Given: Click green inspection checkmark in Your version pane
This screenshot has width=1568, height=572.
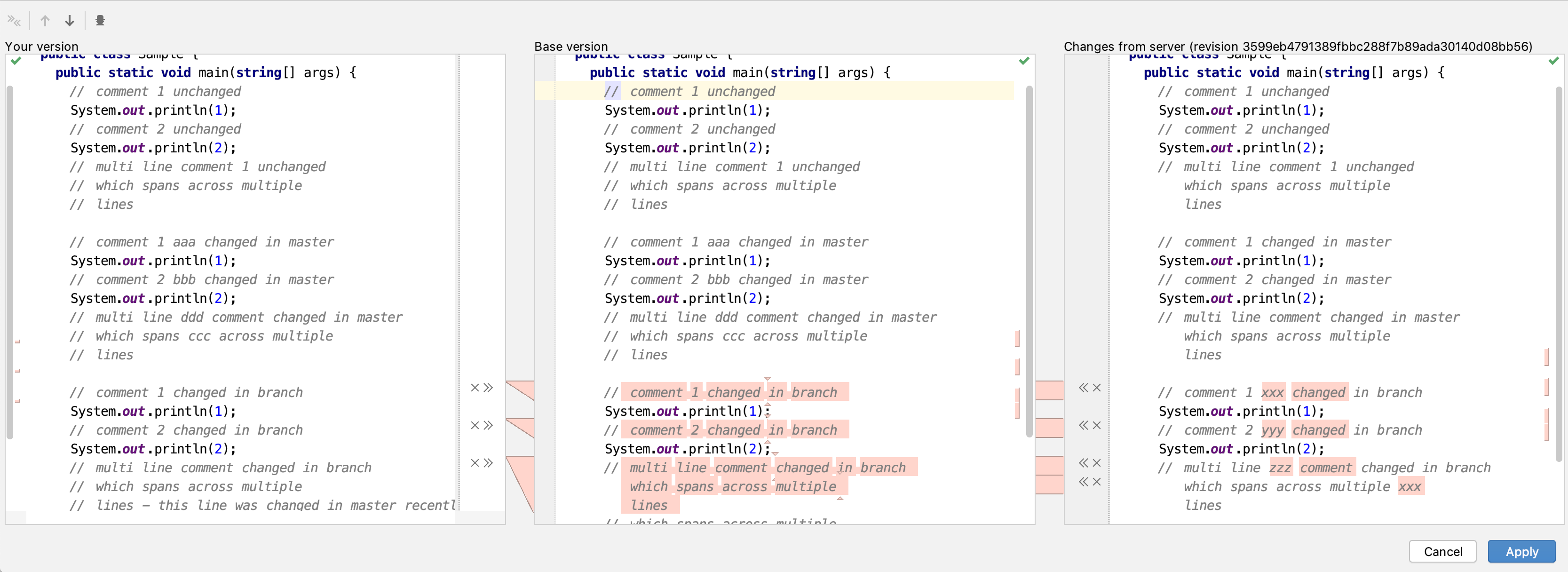Looking at the screenshot, I should (x=16, y=61).
